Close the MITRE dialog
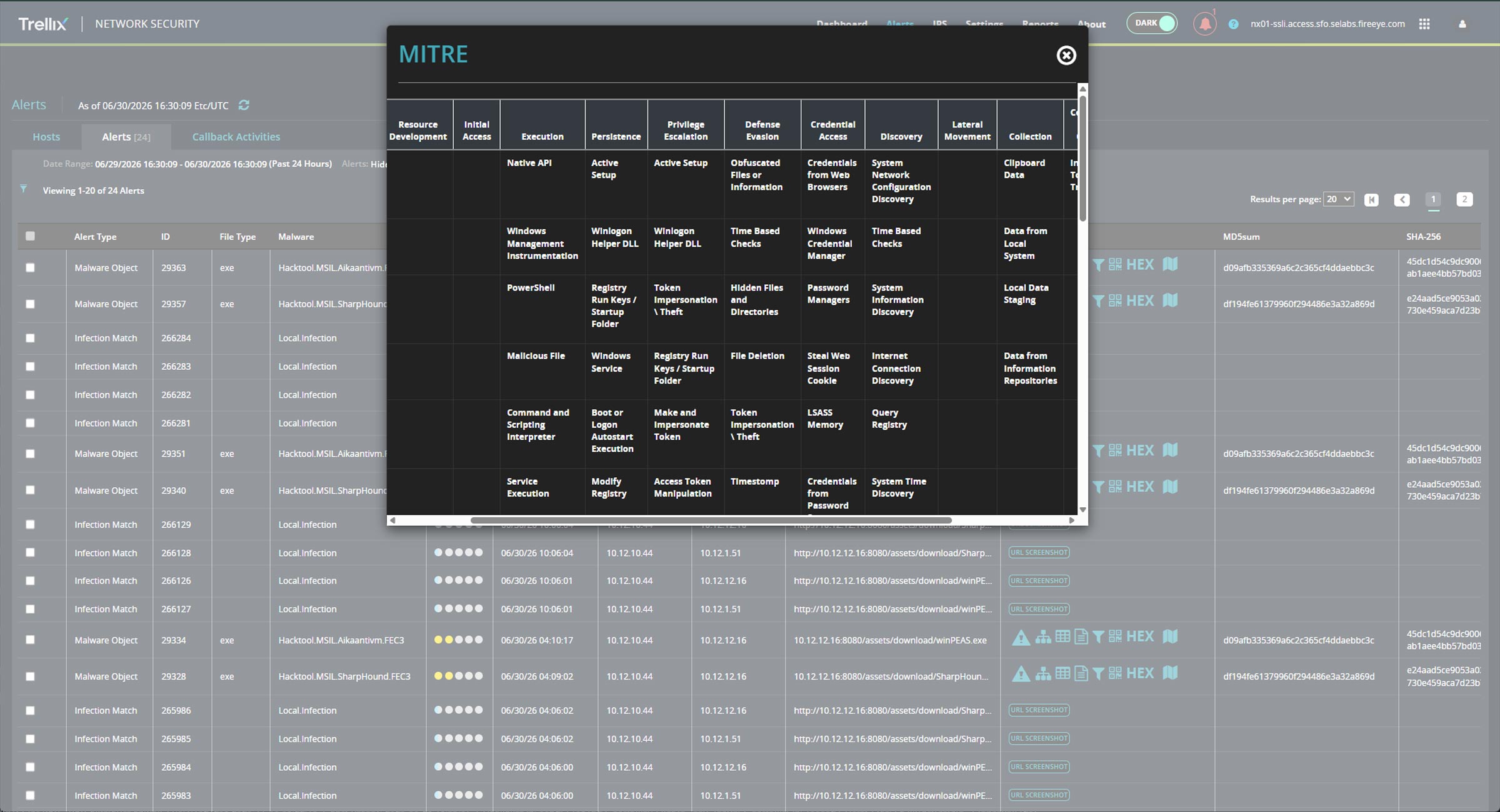 pos(1066,56)
